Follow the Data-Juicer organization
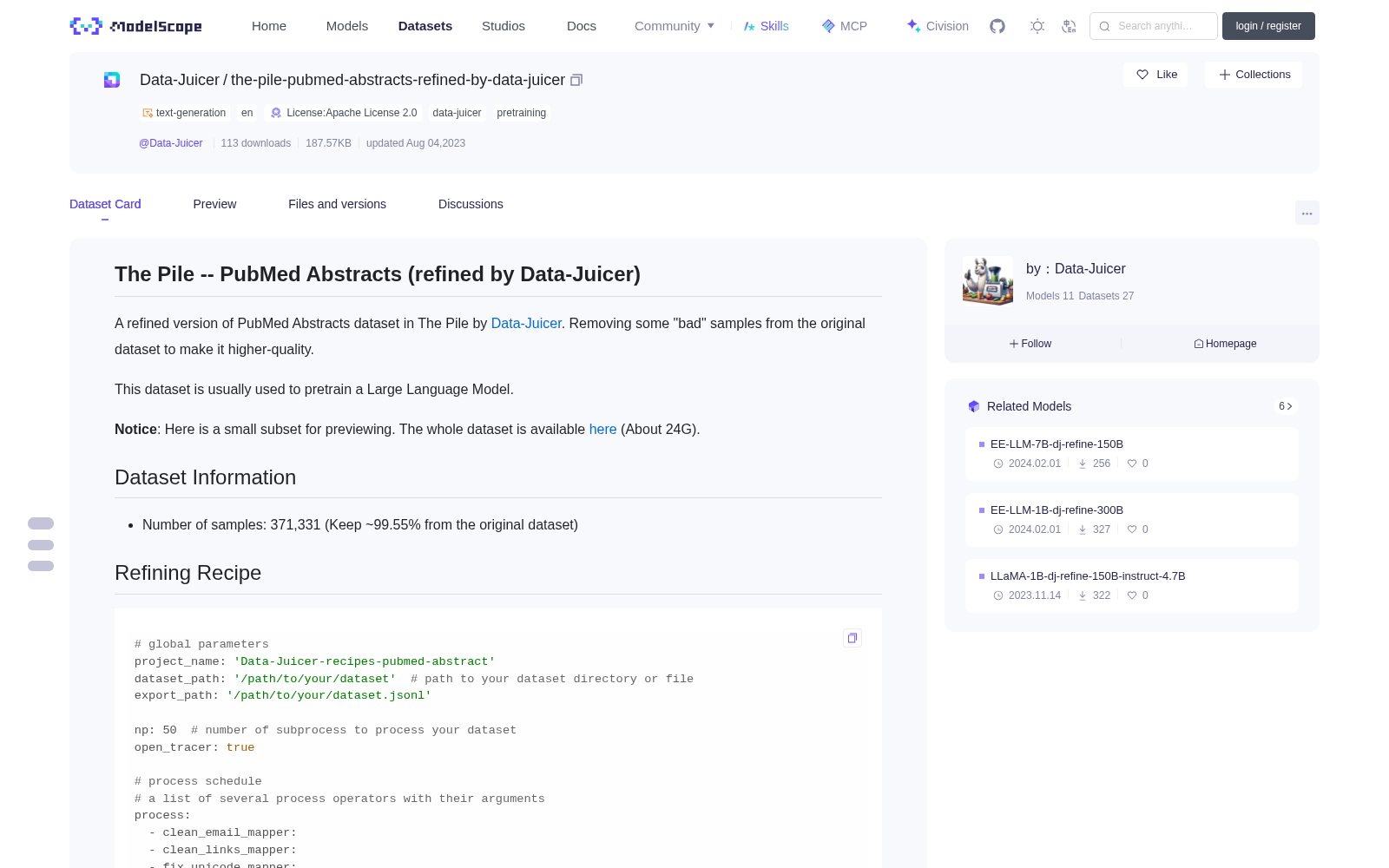The width and height of the screenshot is (1389, 868). point(1030,344)
